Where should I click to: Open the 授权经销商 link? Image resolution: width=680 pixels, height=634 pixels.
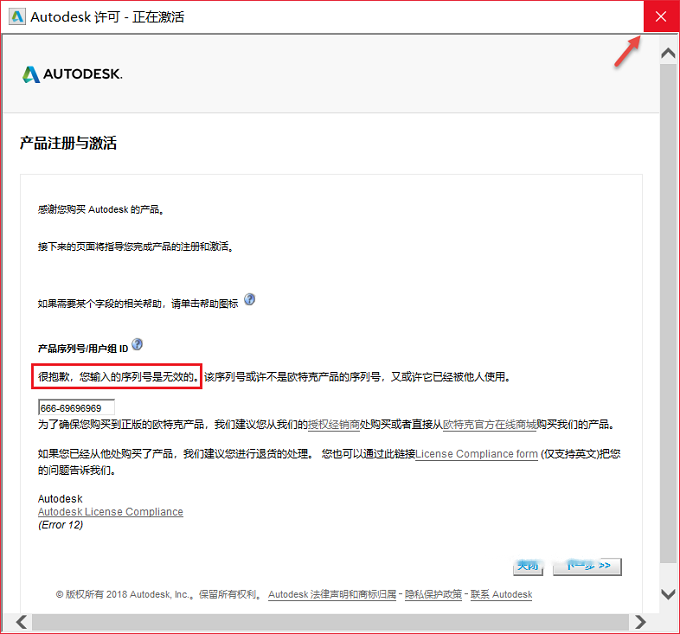[x=333, y=424]
